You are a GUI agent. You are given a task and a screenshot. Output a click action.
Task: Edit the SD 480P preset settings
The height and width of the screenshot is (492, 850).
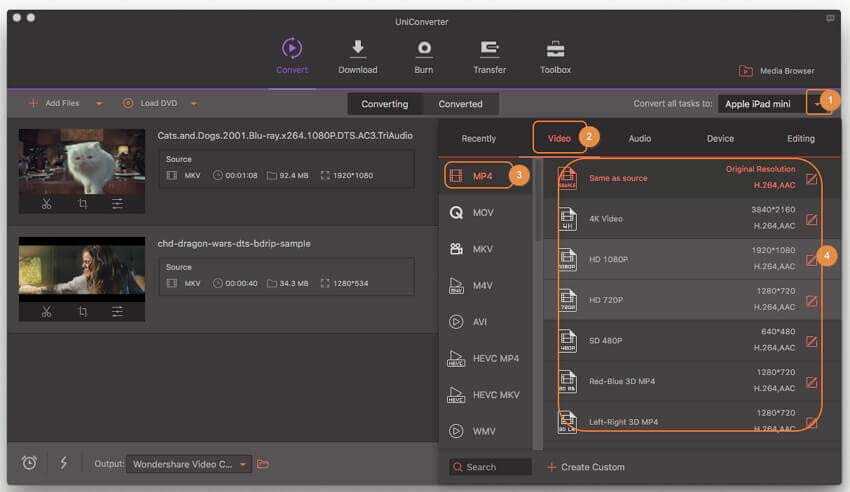811,341
